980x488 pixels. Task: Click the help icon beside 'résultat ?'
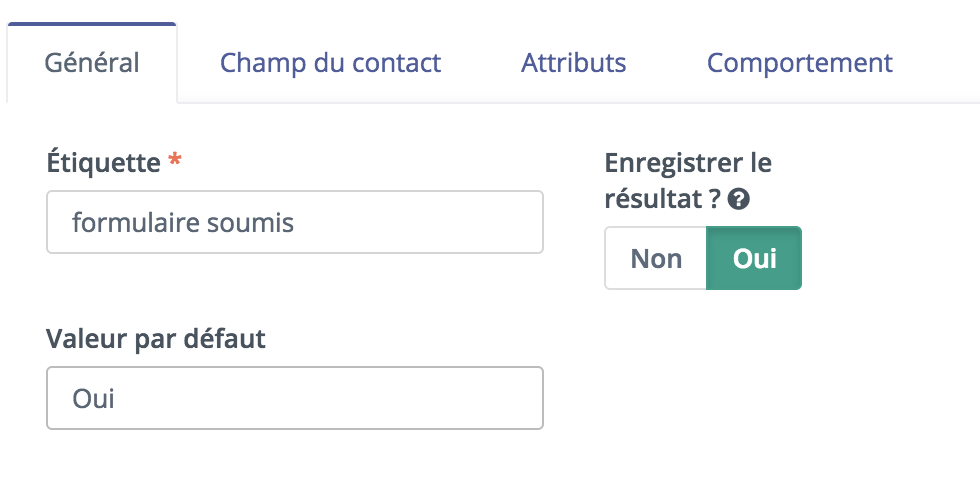739,200
